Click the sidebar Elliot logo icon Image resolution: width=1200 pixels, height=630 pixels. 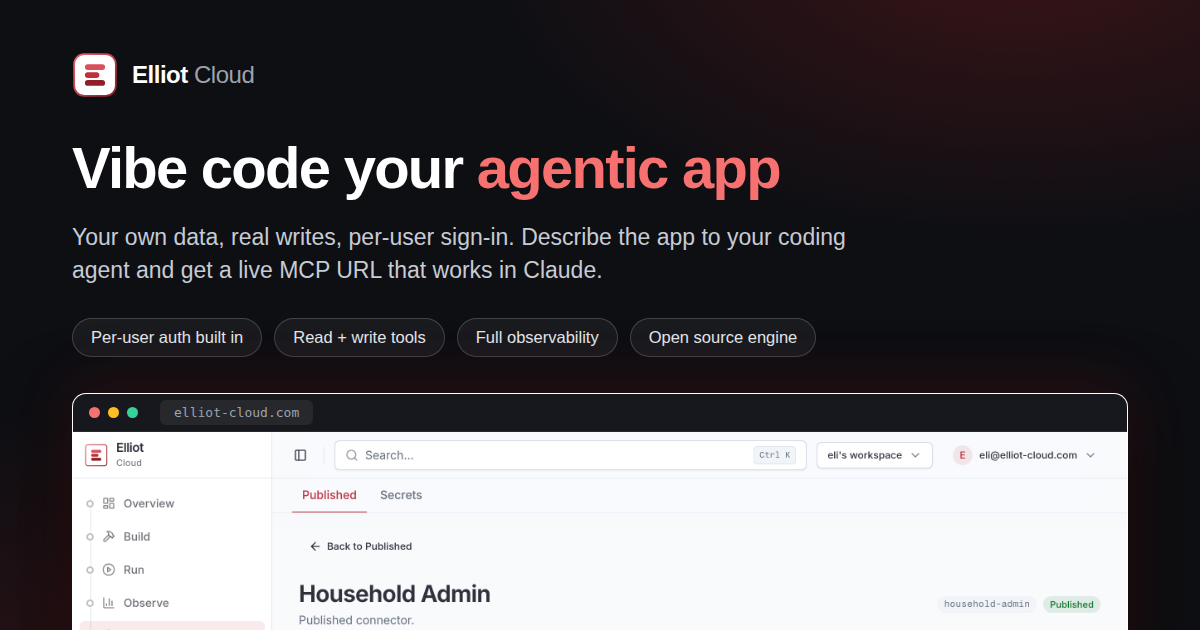coord(96,455)
